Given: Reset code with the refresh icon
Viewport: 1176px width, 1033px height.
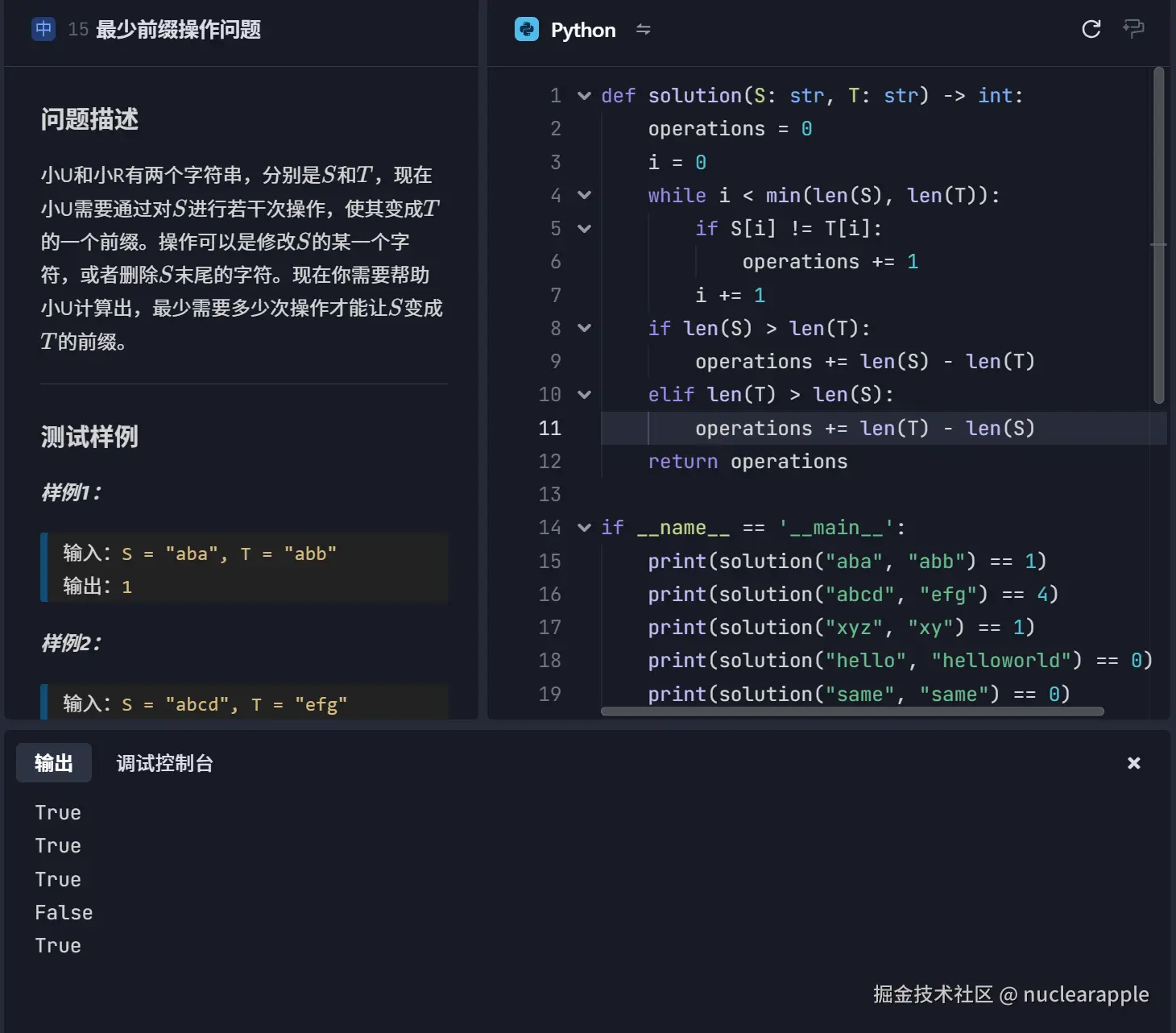Looking at the screenshot, I should tap(1091, 30).
